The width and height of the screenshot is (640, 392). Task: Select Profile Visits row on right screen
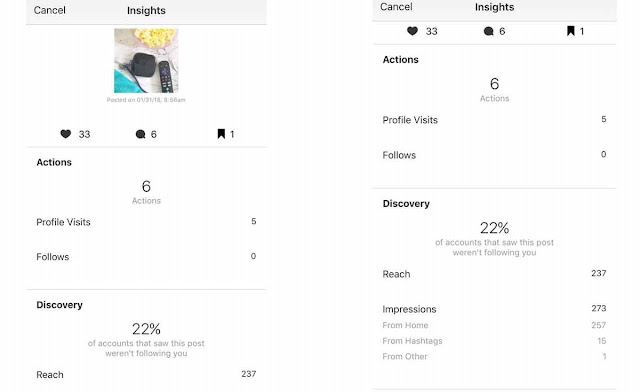coord(494,120)
